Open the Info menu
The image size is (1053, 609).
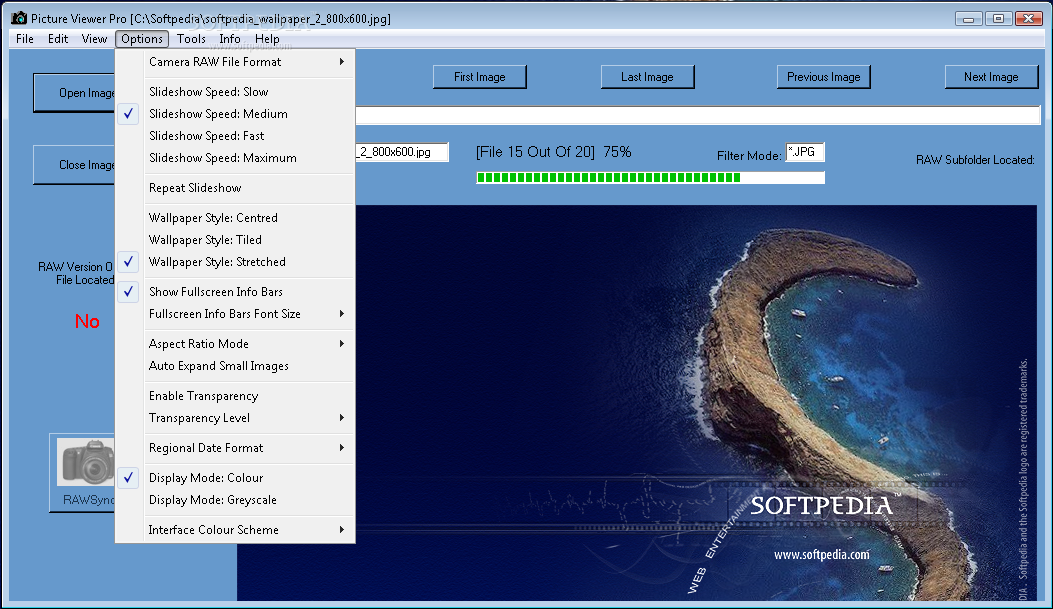[230, 39]
